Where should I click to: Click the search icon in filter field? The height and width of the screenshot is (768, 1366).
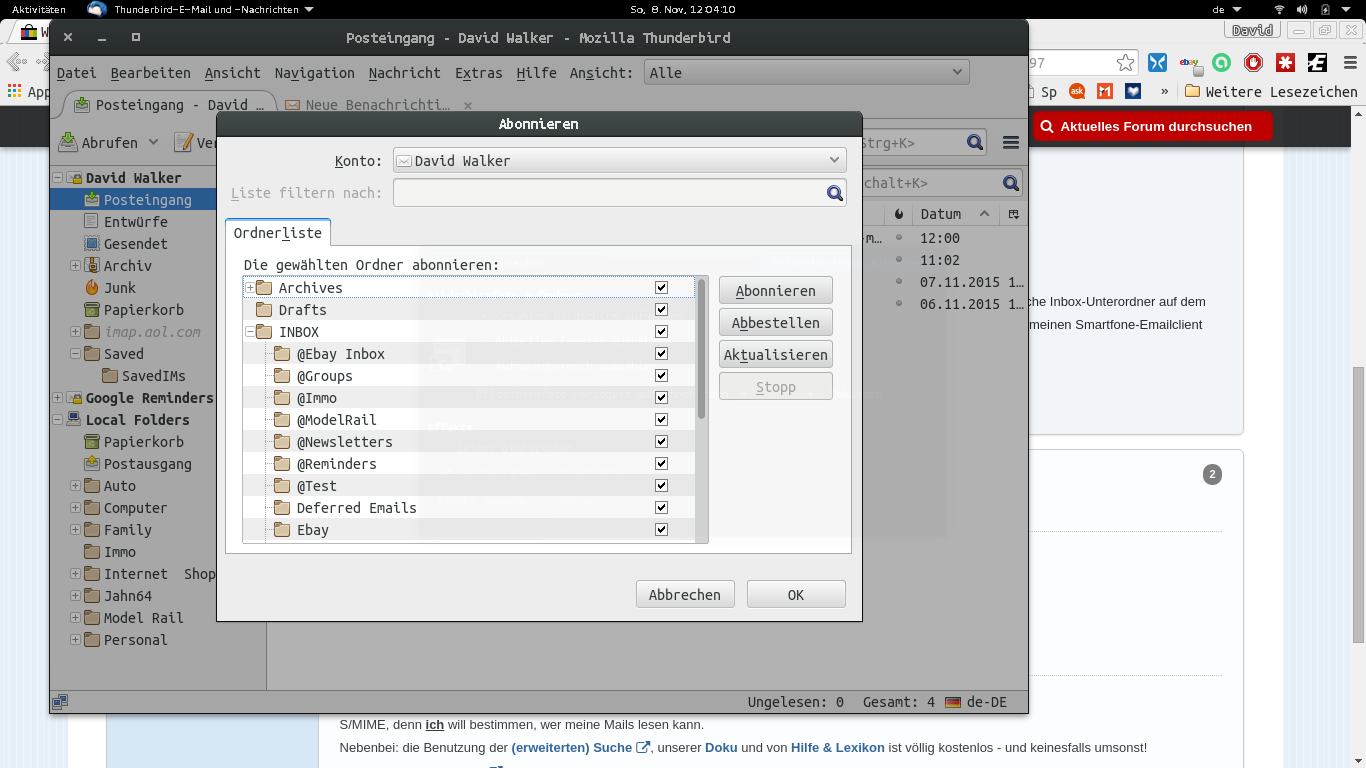[x=835, y=193]
